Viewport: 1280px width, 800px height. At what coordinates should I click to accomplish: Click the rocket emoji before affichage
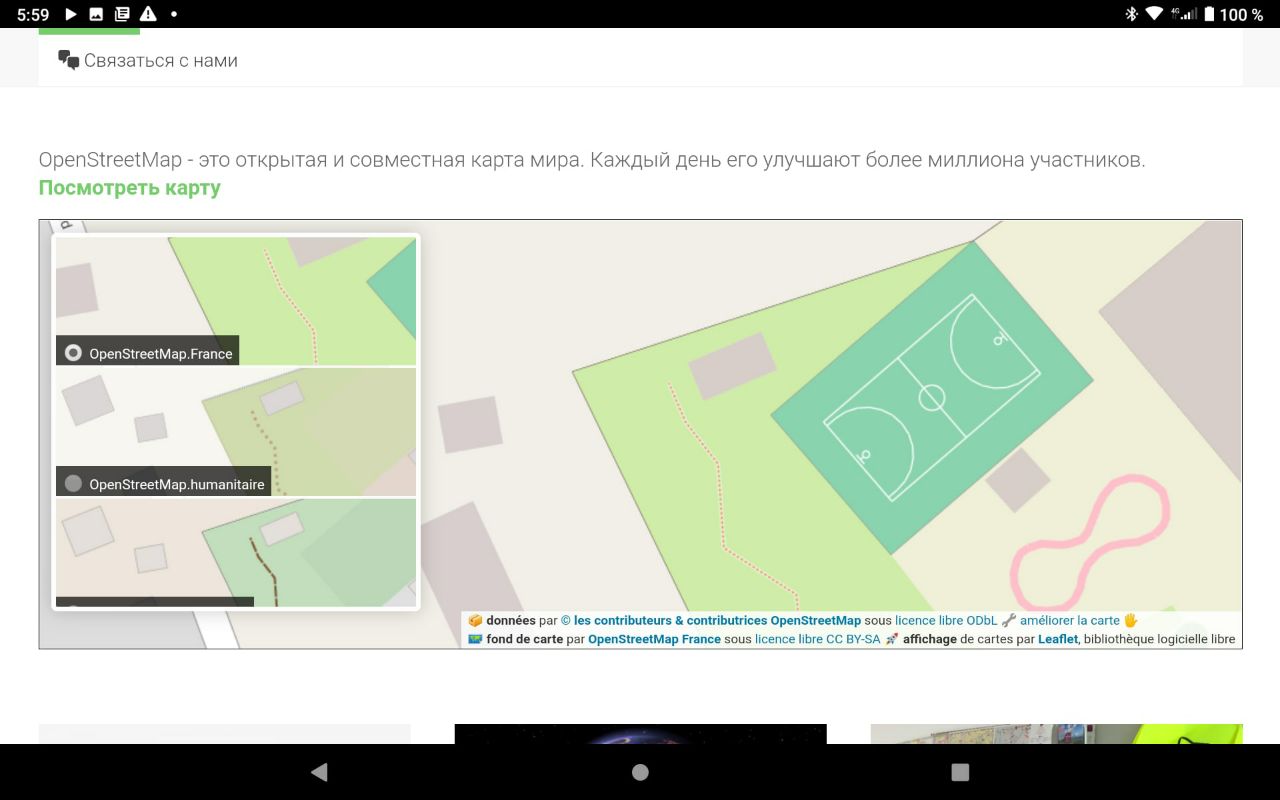pos(892,639)
